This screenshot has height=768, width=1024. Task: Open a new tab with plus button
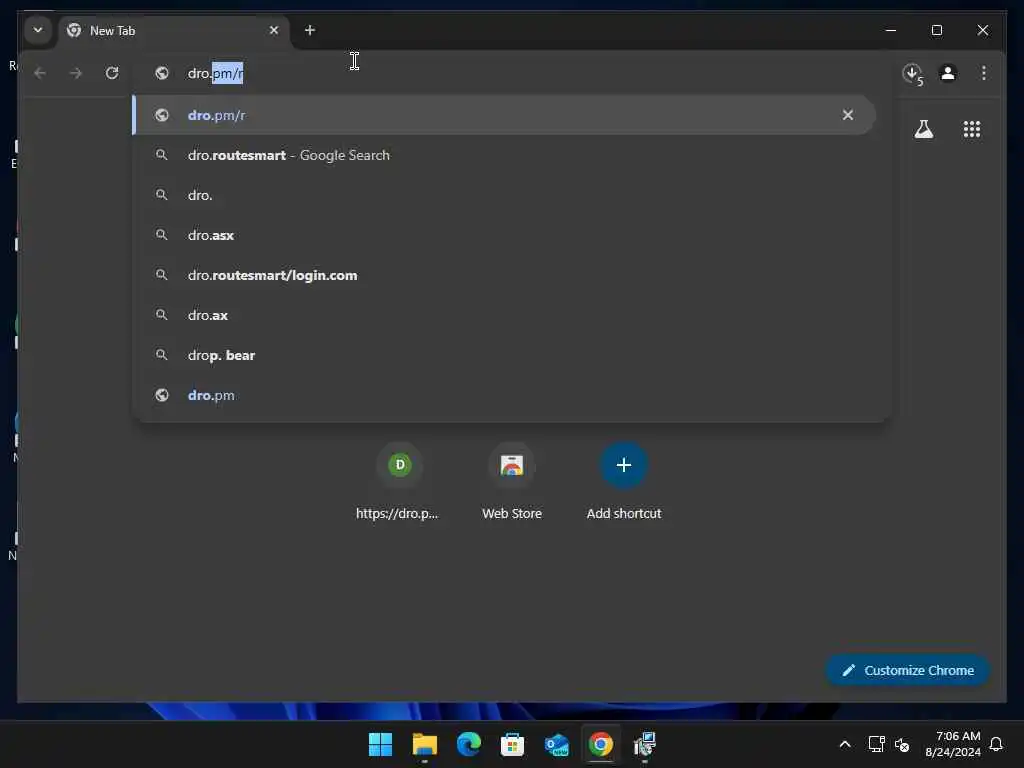[310, 30]
